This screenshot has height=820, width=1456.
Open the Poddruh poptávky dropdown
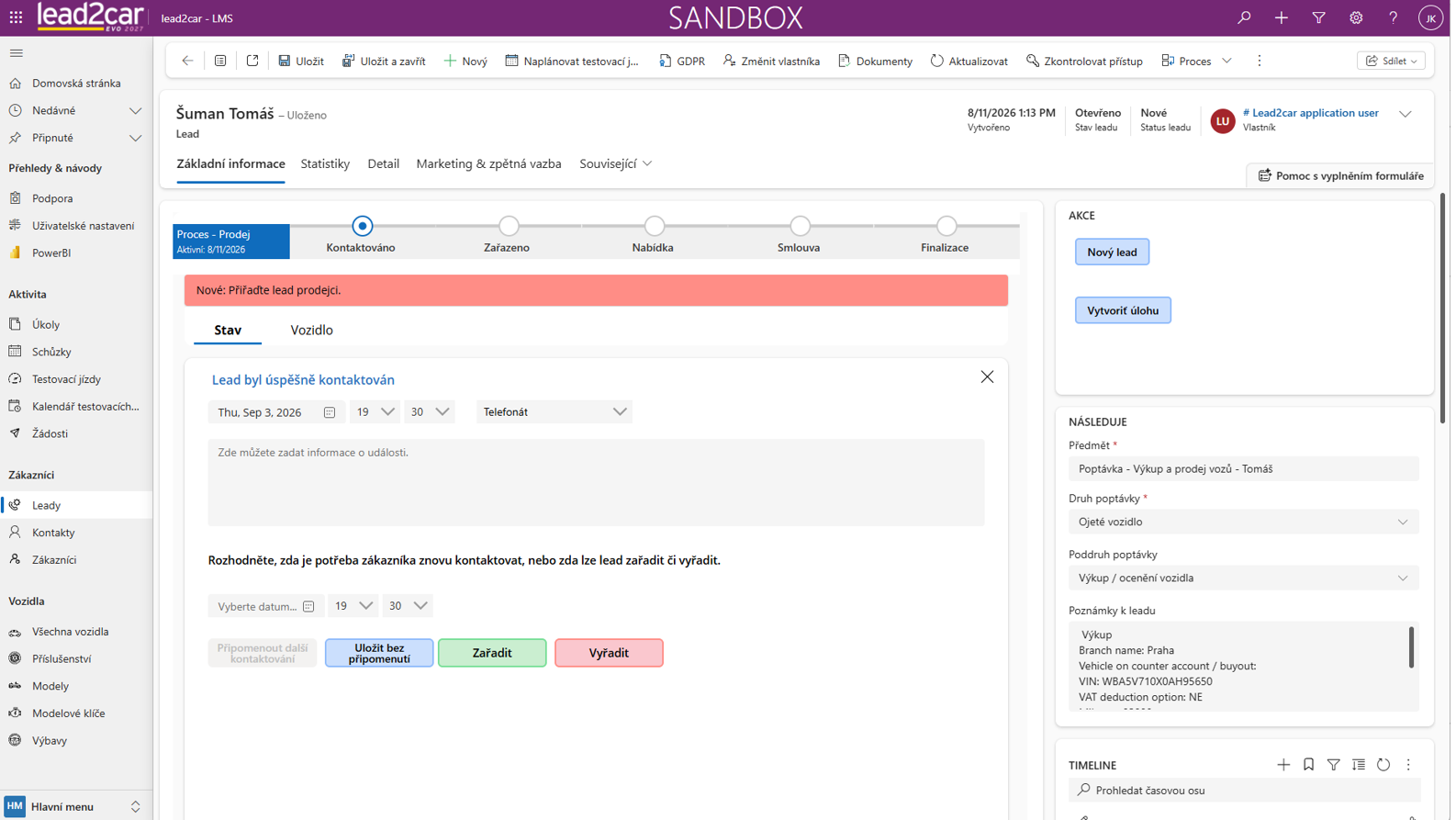(x=1243, y=578)
